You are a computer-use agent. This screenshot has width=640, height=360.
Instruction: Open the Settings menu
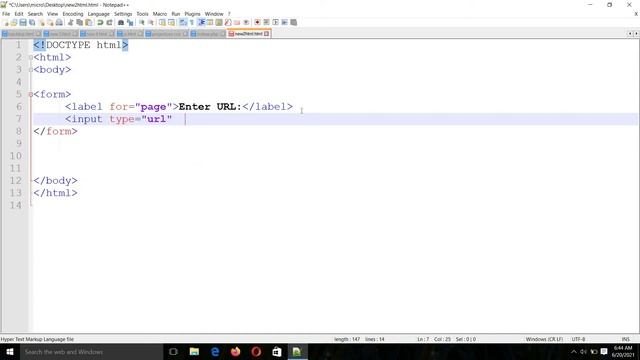click(123, 14)
